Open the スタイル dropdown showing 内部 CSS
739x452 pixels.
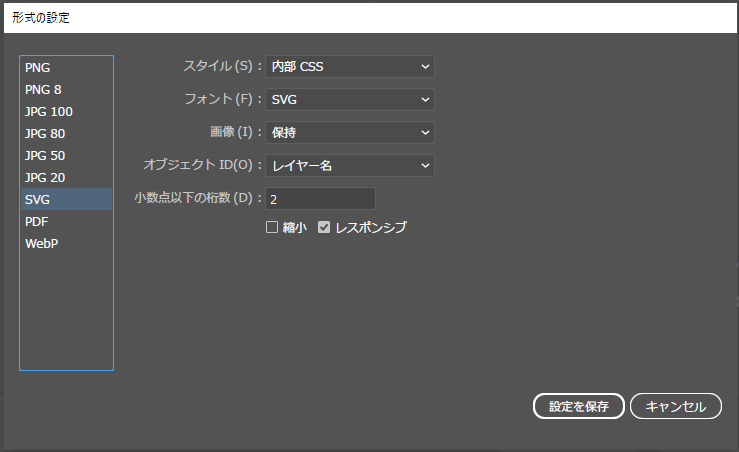349,67
